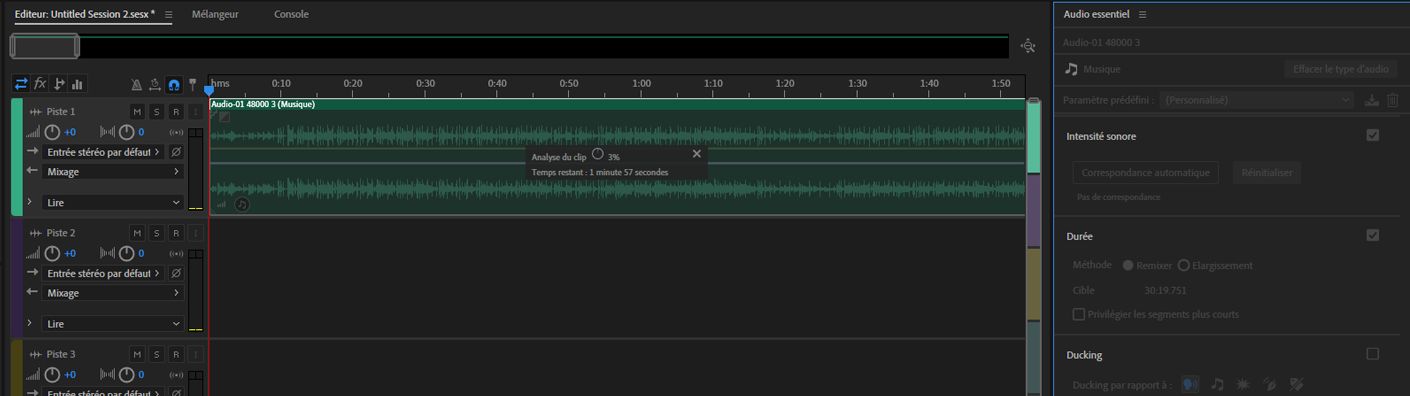Cancel clip analysis with X button
The width and height of the screenshot is (1410, 396).
[x=697, y=154]
